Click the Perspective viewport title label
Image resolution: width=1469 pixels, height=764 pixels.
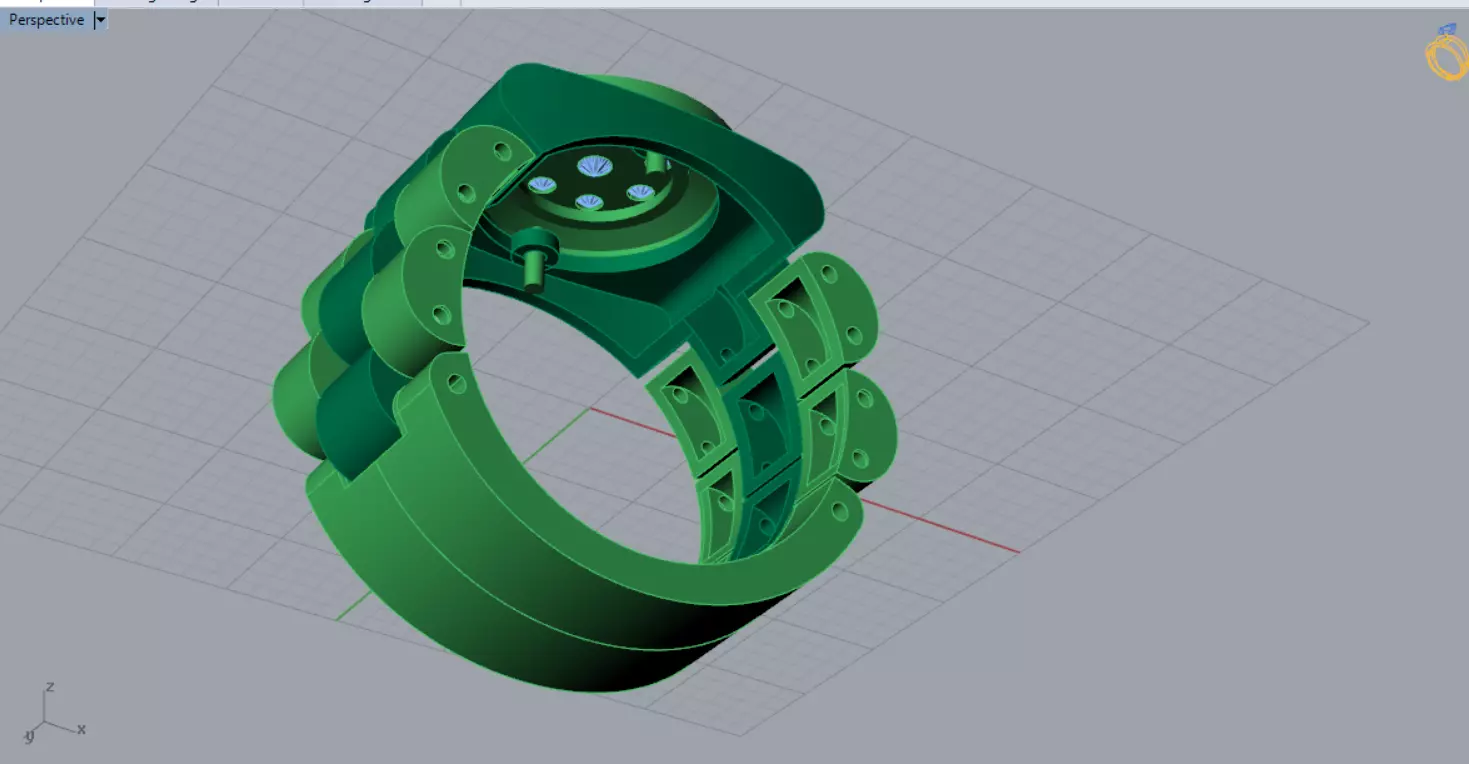pyautogui.click(x=46, y=20)
